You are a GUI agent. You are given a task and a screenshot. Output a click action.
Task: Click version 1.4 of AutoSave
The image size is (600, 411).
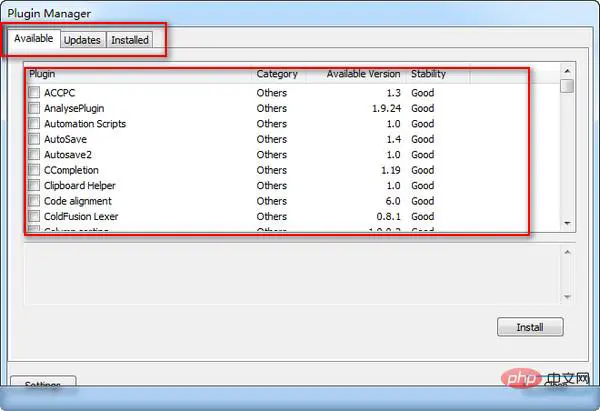pos(394,139)
